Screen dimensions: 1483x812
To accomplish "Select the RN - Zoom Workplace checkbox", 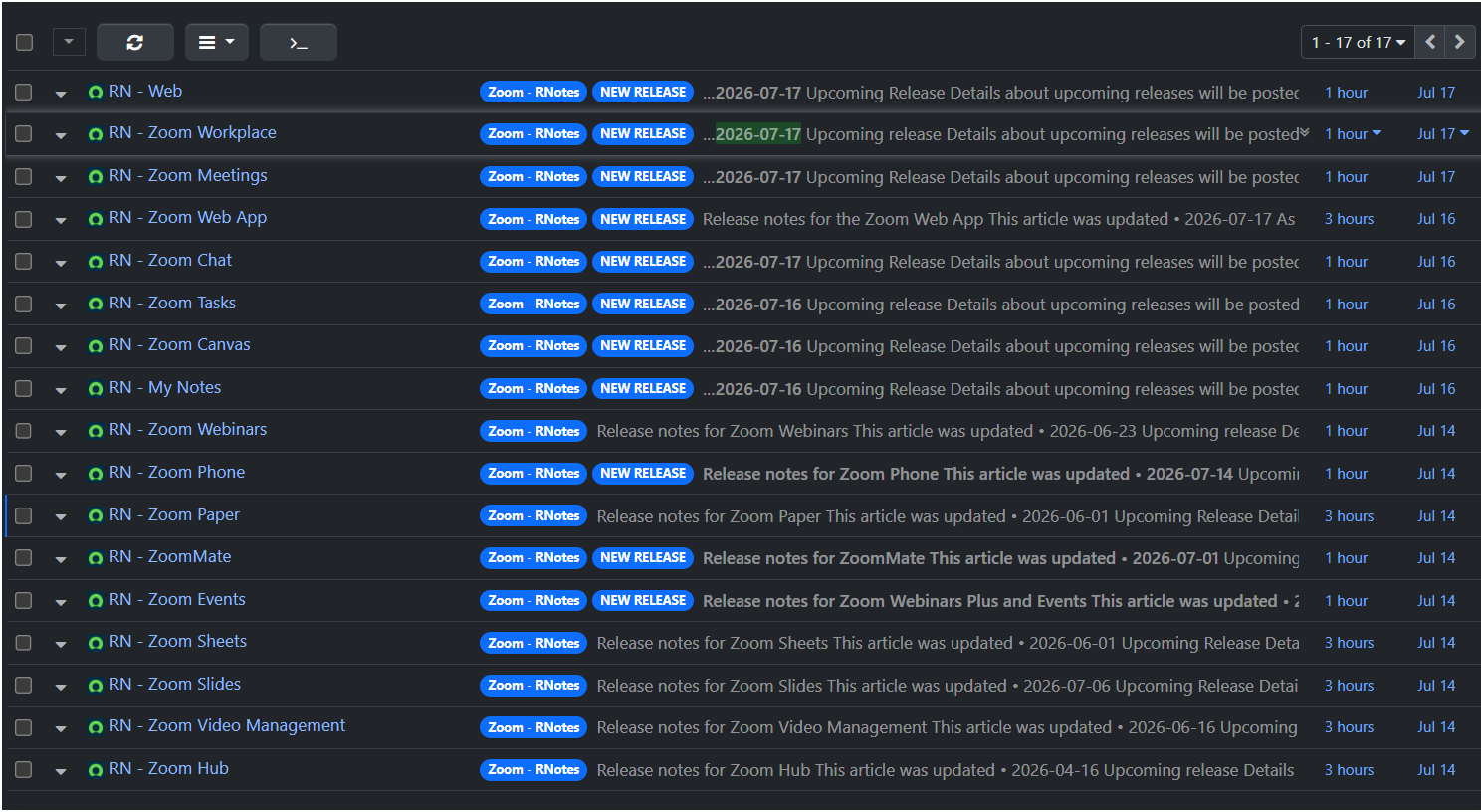I will [24, 133].
